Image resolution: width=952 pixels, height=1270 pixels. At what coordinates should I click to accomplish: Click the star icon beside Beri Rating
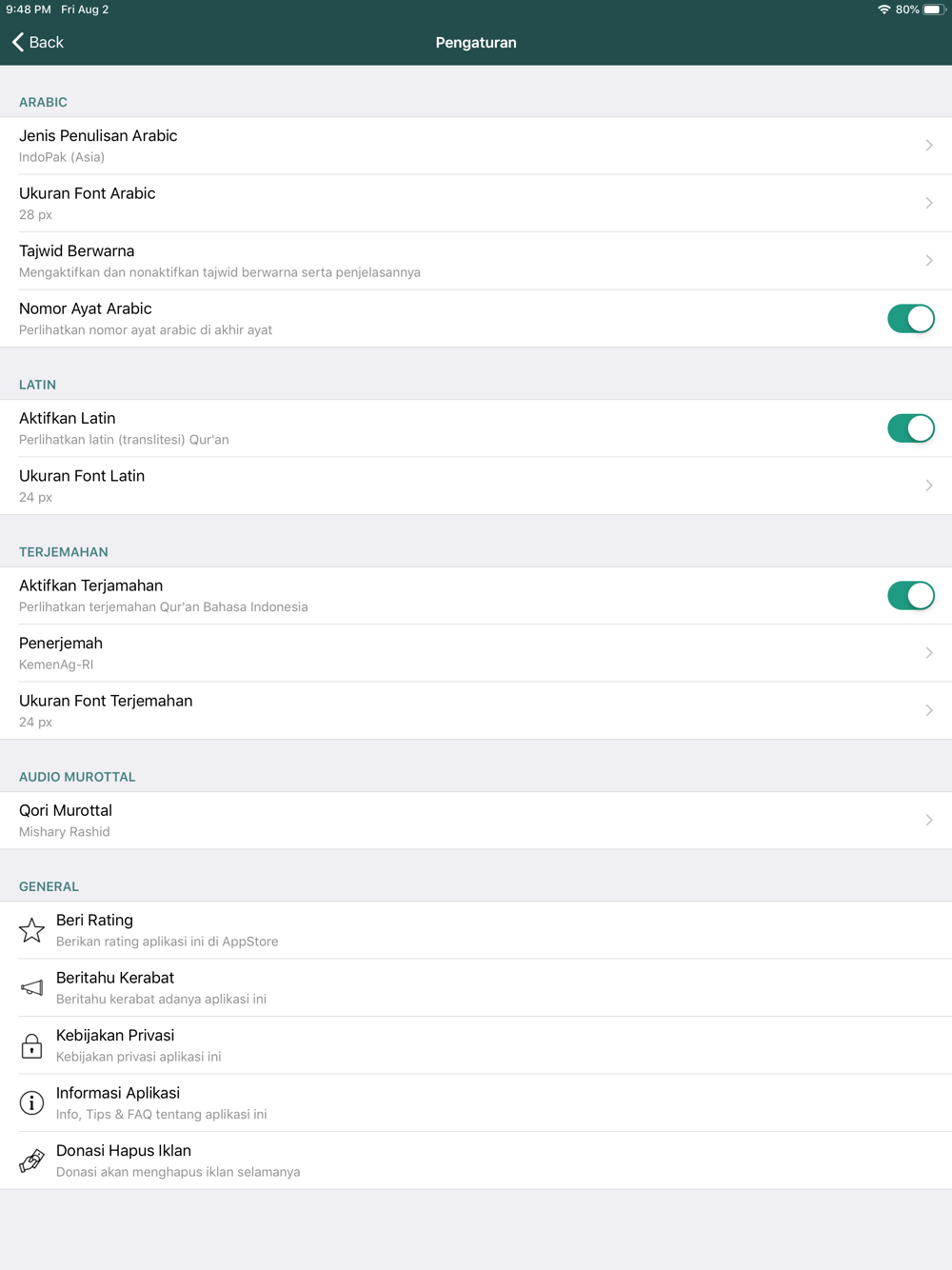coord(31,930)
